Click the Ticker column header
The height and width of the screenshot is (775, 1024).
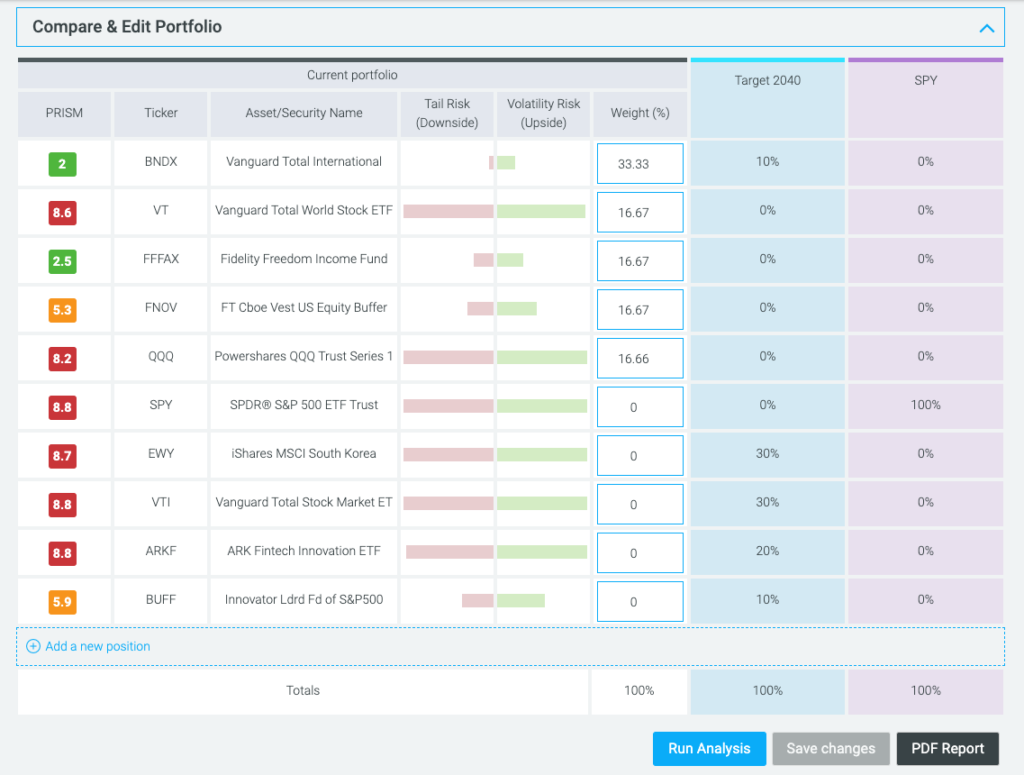tap(161, 113)
